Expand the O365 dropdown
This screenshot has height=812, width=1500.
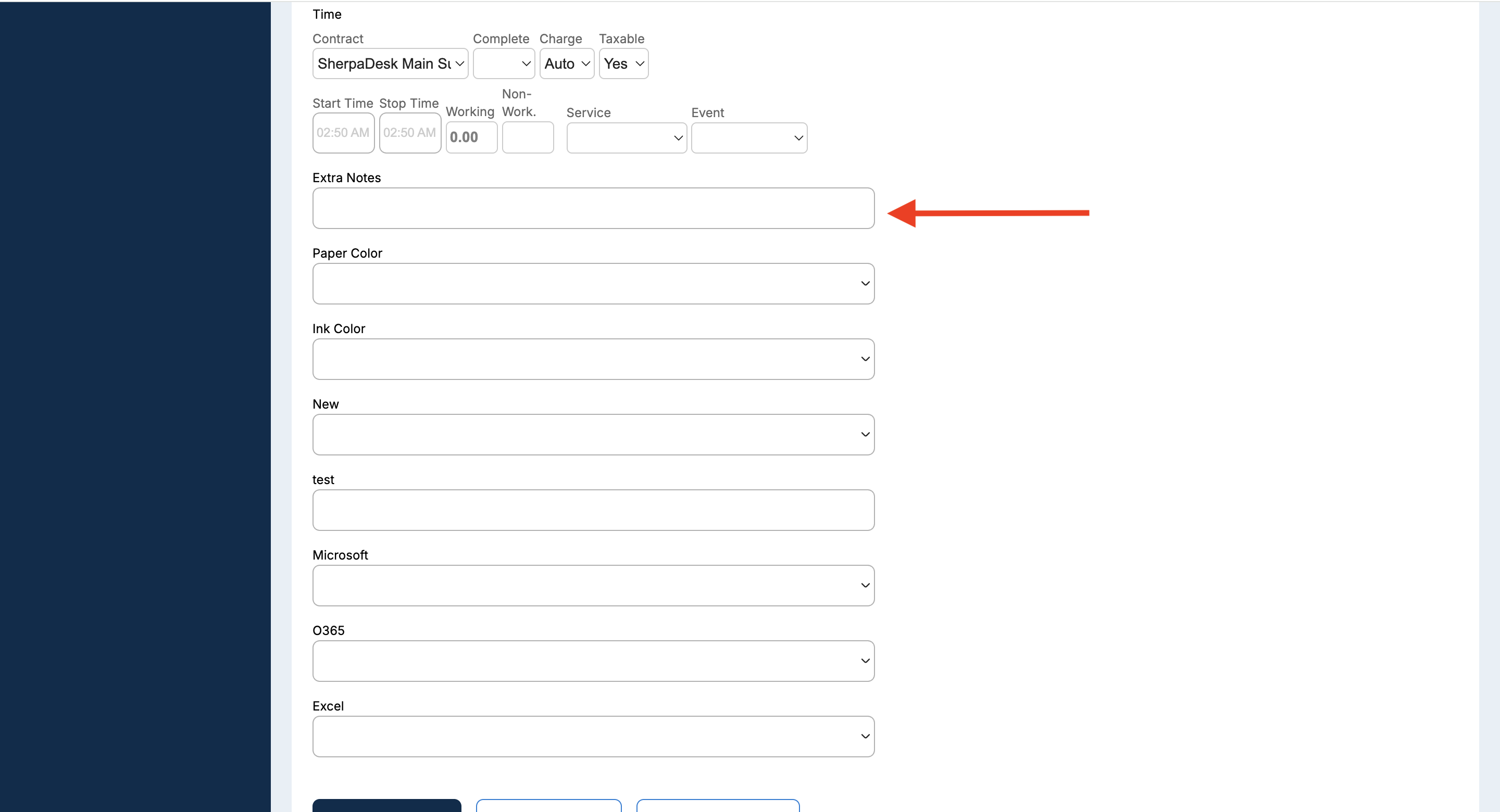click(x=593, y=661)
